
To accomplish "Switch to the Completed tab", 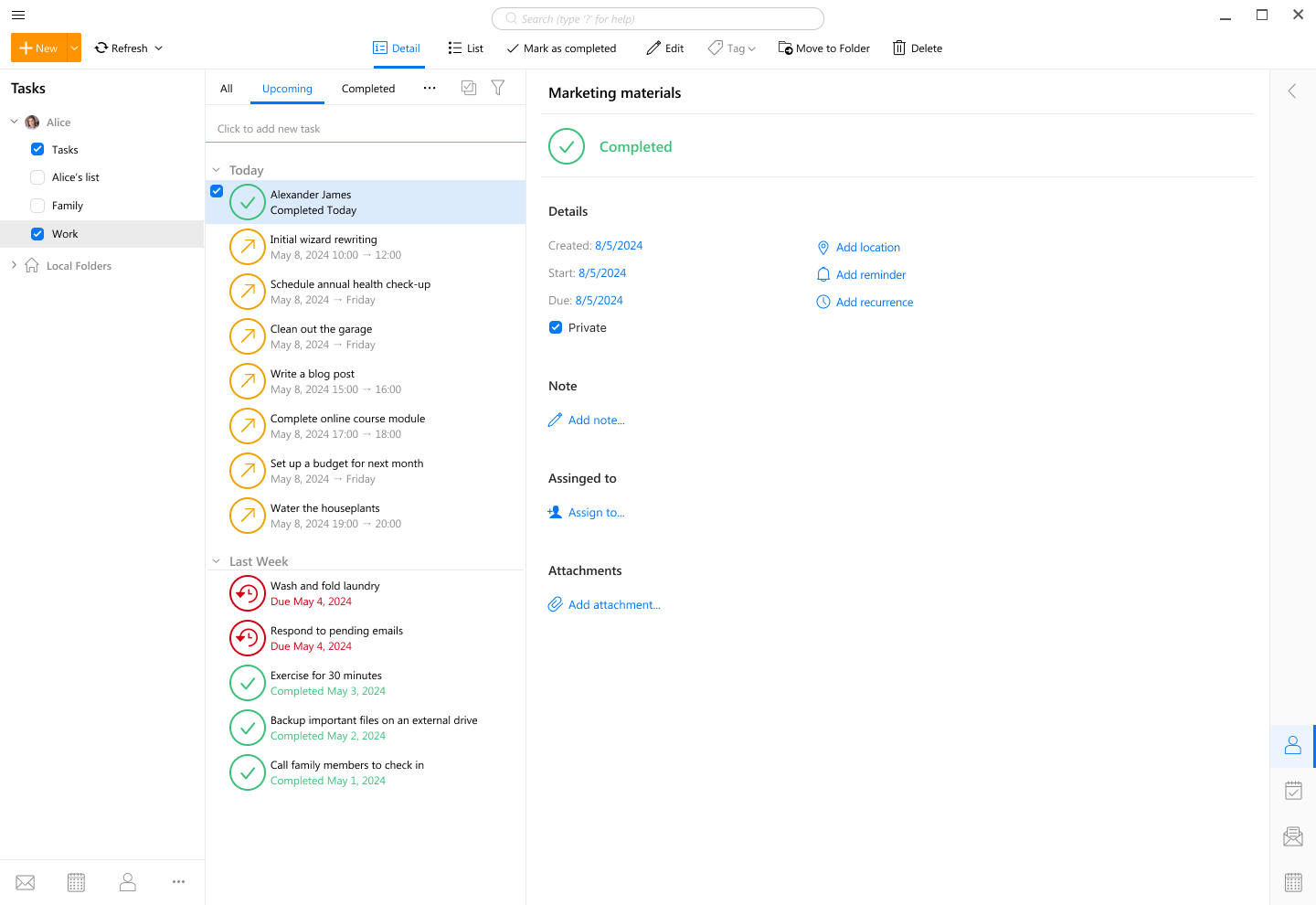I will click(368, 89).
